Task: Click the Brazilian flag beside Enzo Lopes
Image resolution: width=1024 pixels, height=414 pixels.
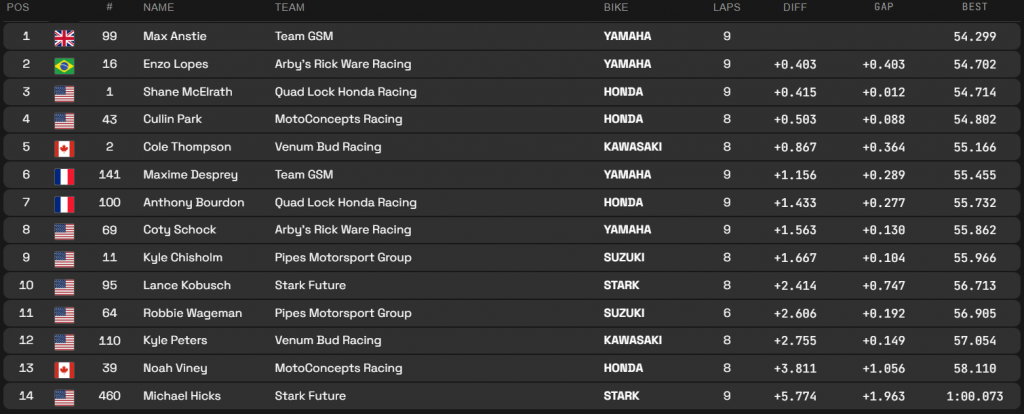Action: 64,65
